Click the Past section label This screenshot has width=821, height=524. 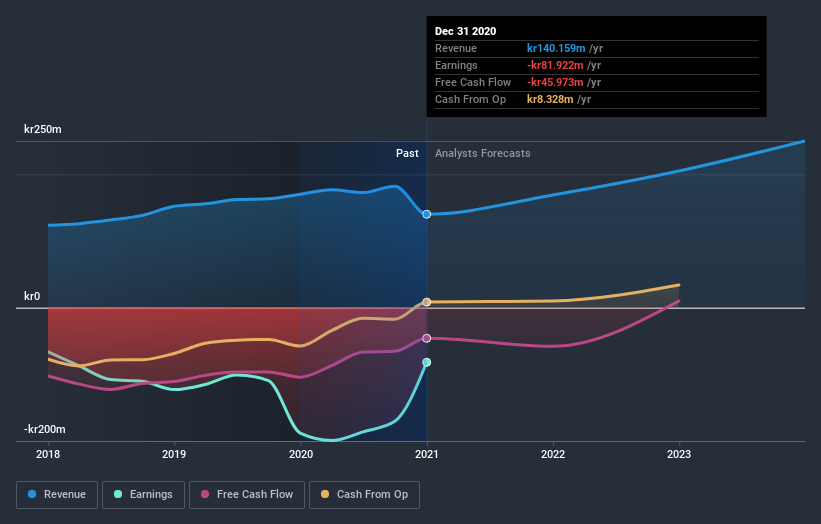[x=407, y=153]
